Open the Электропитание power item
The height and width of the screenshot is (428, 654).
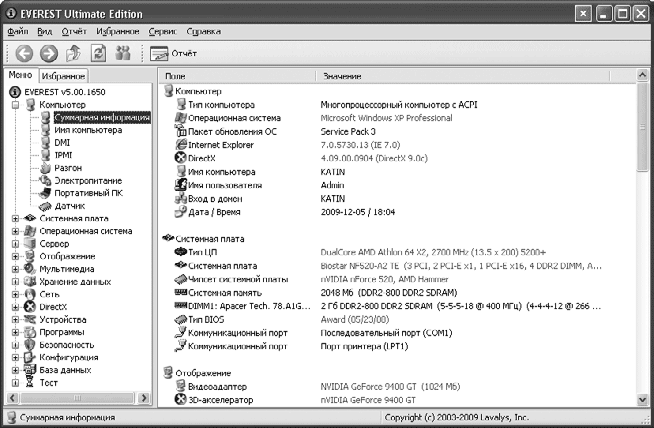click(x=87, y=181)
